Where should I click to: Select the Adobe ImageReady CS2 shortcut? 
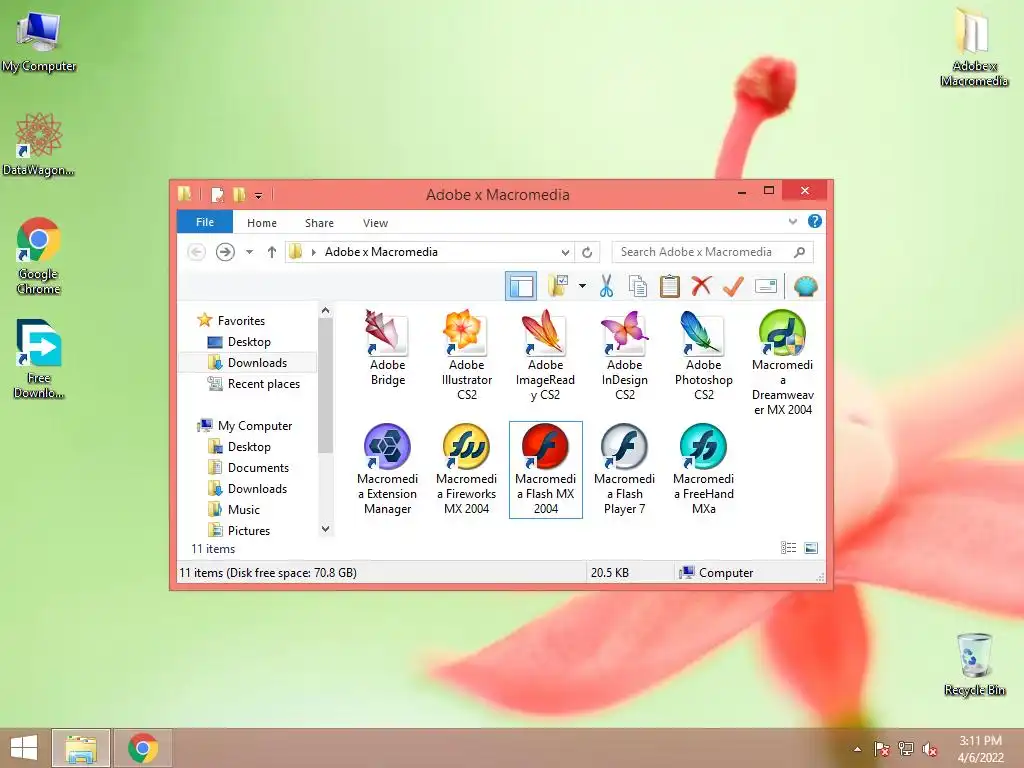click(545, 355)
